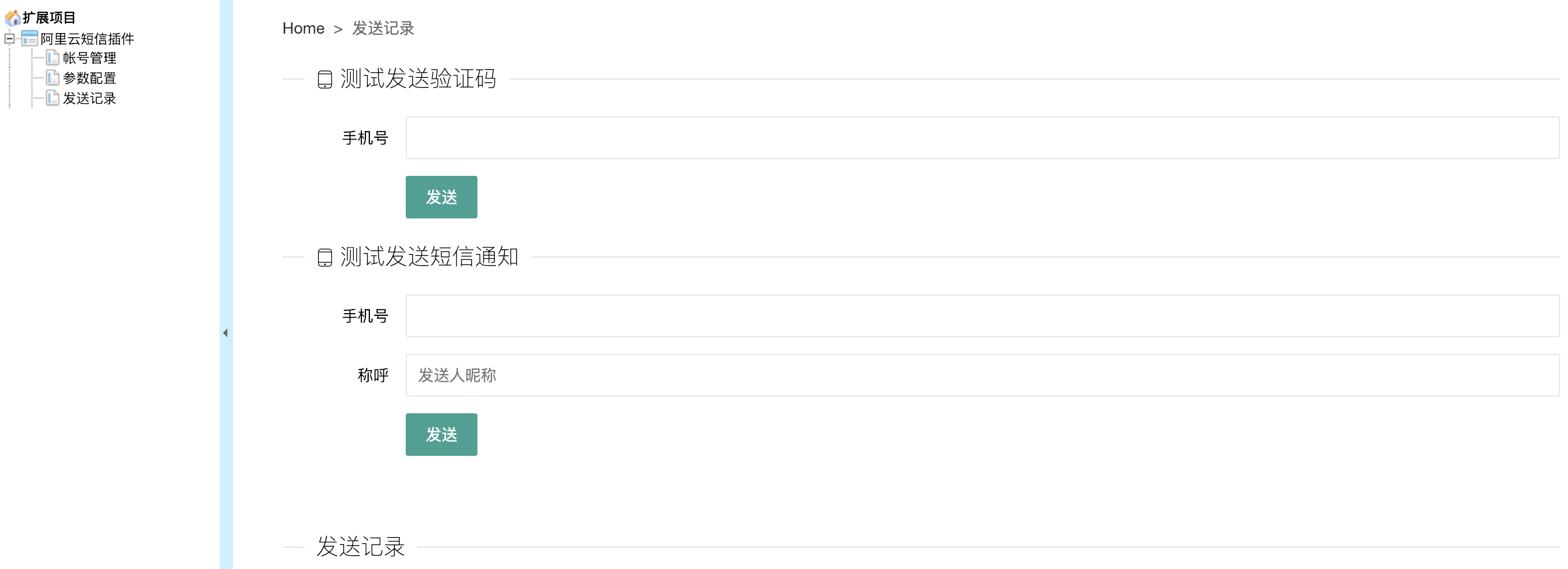Focus the 称呼 field with 发送人昵称 placeholder
1568x569 pixels.
[982, 375]
